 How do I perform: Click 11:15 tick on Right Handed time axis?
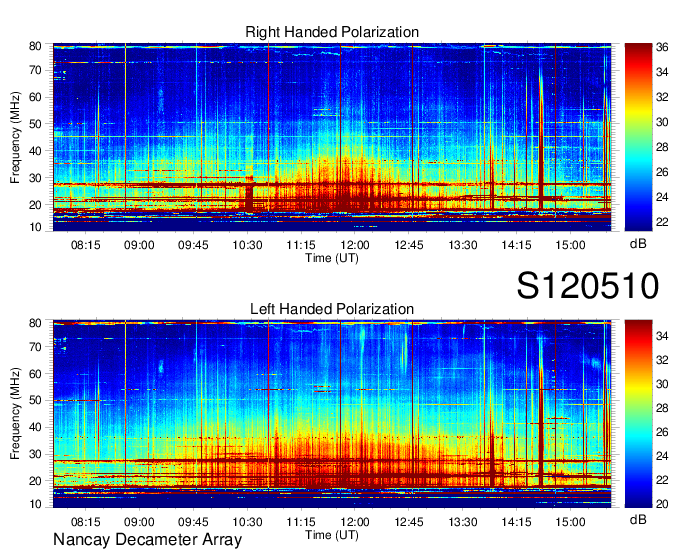301,245
